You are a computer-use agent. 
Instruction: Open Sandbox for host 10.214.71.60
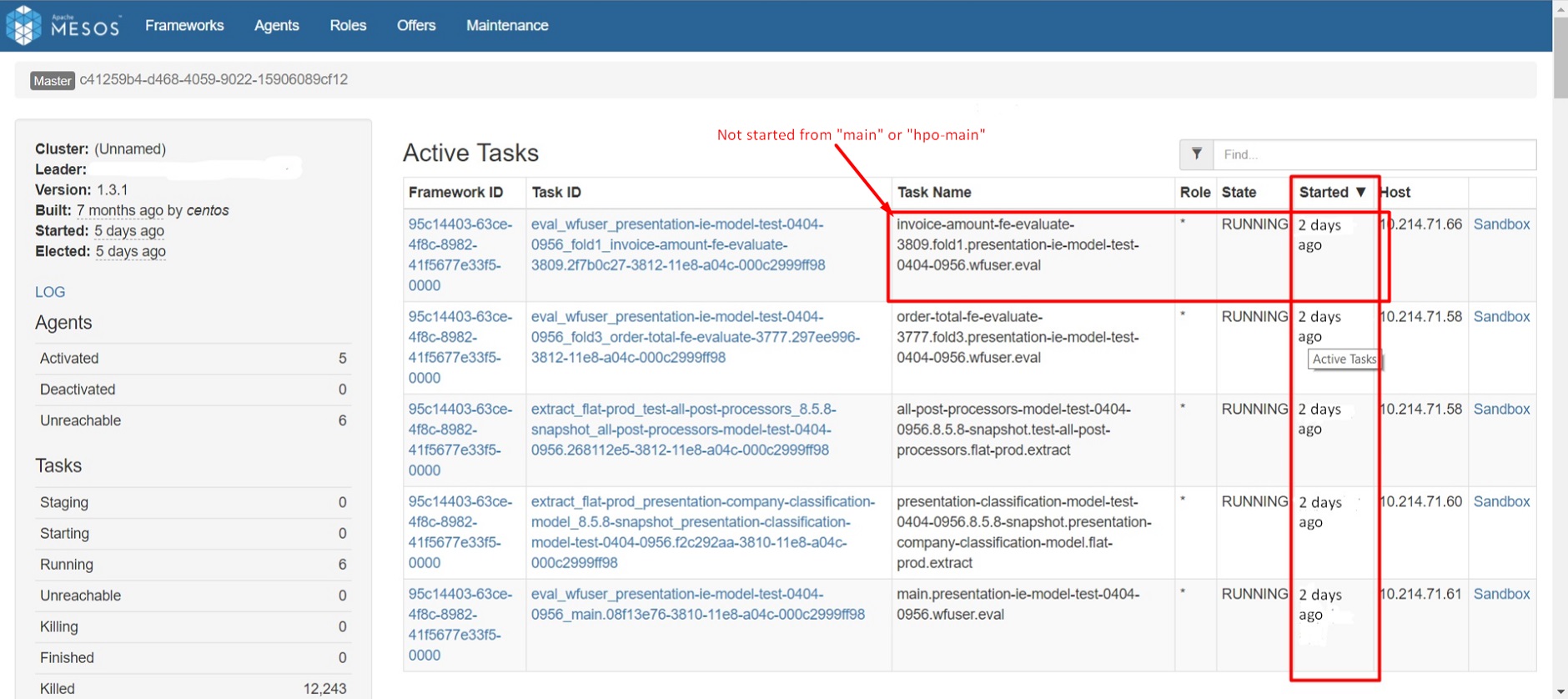(x=1501, y=502)
